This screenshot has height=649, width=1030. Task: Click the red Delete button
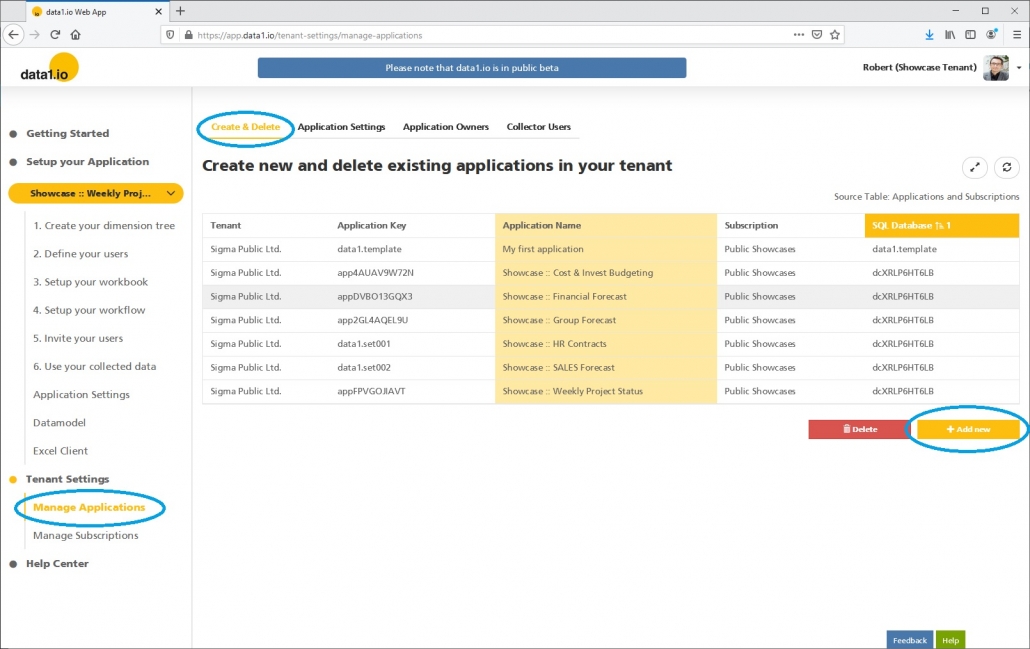[860, 429]
